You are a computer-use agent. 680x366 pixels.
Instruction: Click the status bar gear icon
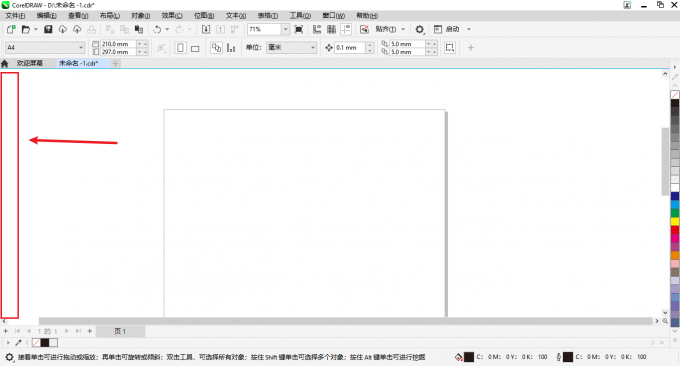pyautogui.click(x=9, y=357)
